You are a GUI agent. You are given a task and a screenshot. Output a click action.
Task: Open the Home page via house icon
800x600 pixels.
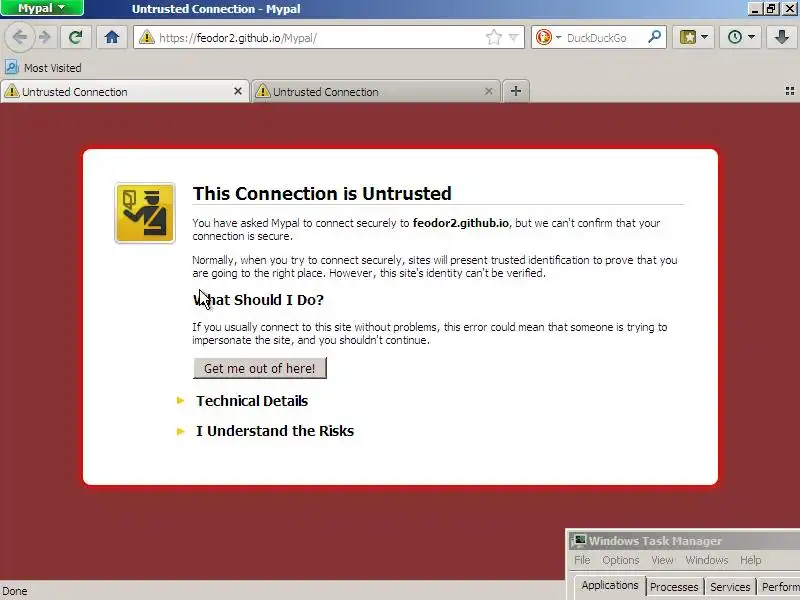pyautogui.click(x=112, y=37)
